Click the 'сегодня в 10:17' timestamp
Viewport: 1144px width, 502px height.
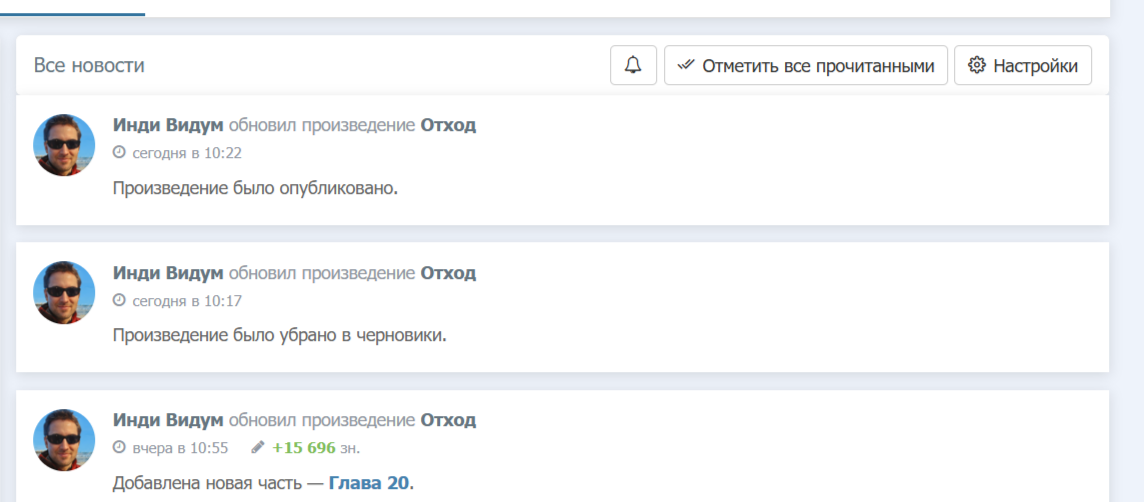[187, 300]
